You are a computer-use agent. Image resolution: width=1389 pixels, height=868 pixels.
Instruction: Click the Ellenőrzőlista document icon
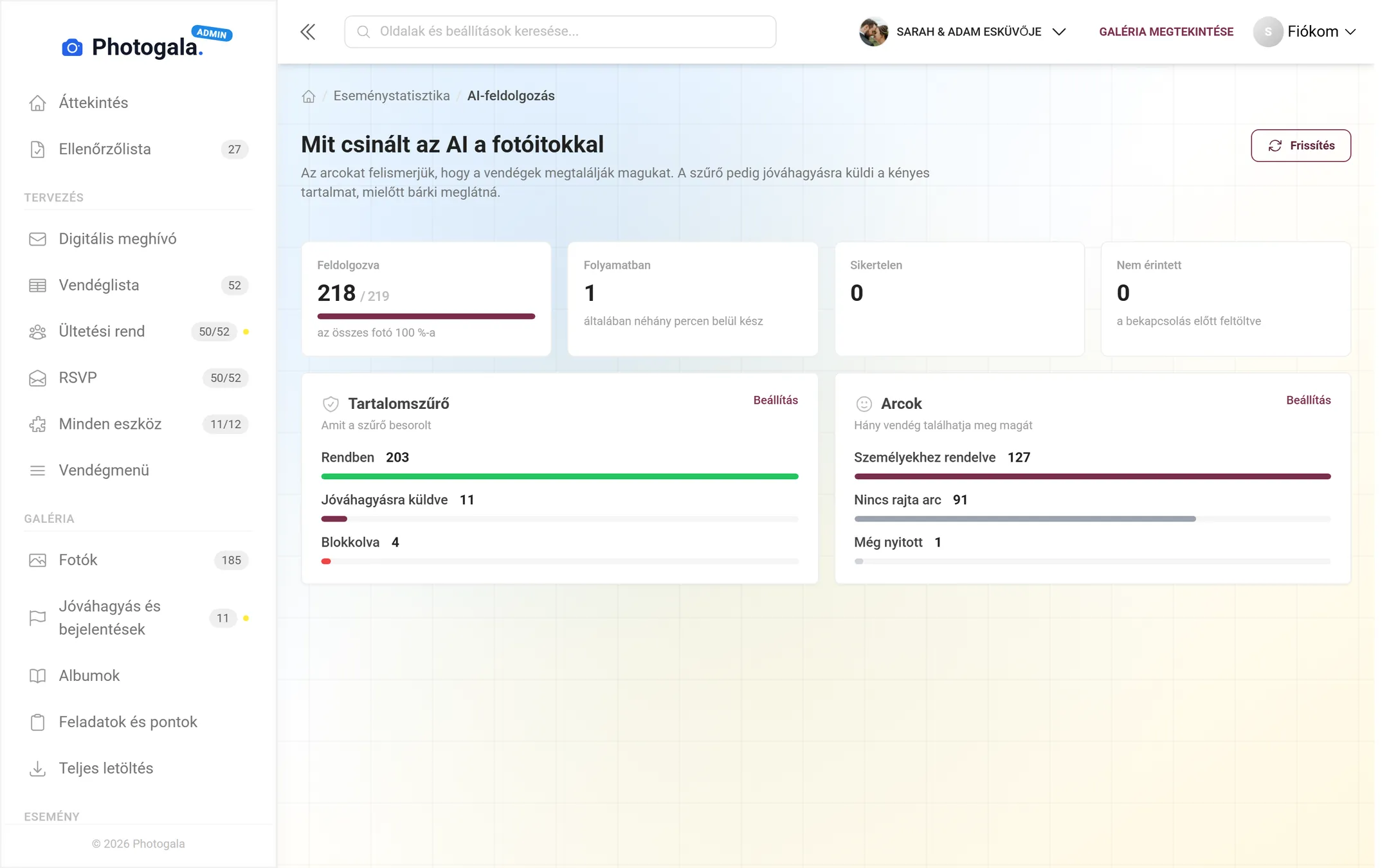37,149
